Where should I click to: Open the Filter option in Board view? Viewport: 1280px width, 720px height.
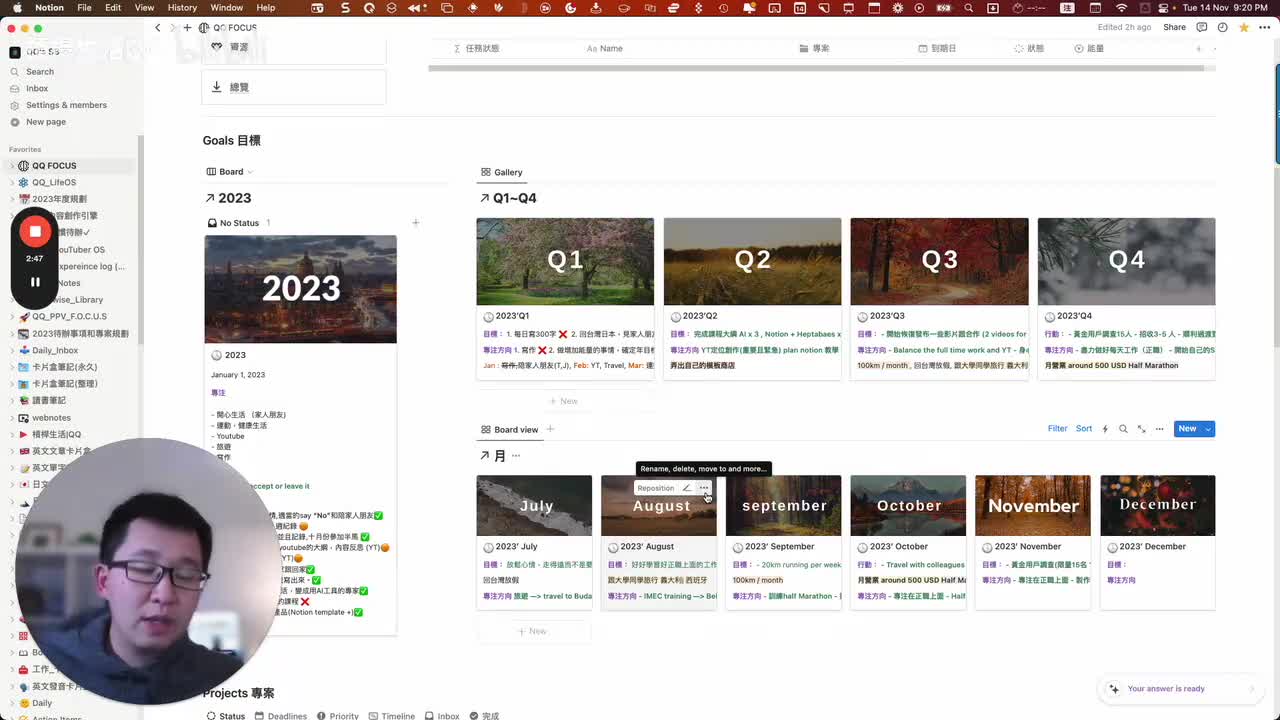click(x=1057, y=429)
